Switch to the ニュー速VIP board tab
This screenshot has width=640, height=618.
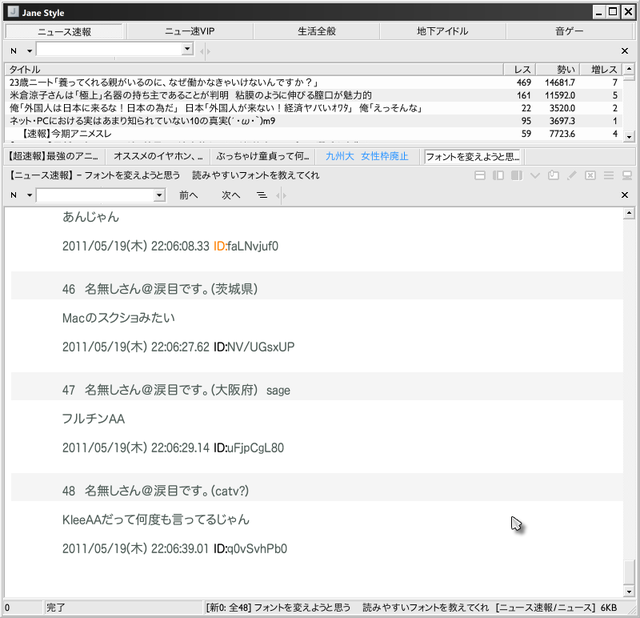(190, 31)
